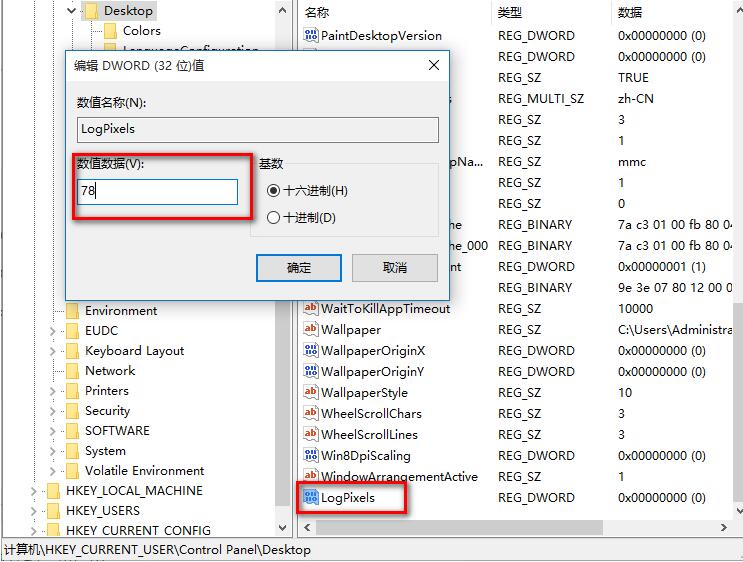743x562 pixels.
Task: Click the LogPixels DWORD value icon
Action: point(310,497)
